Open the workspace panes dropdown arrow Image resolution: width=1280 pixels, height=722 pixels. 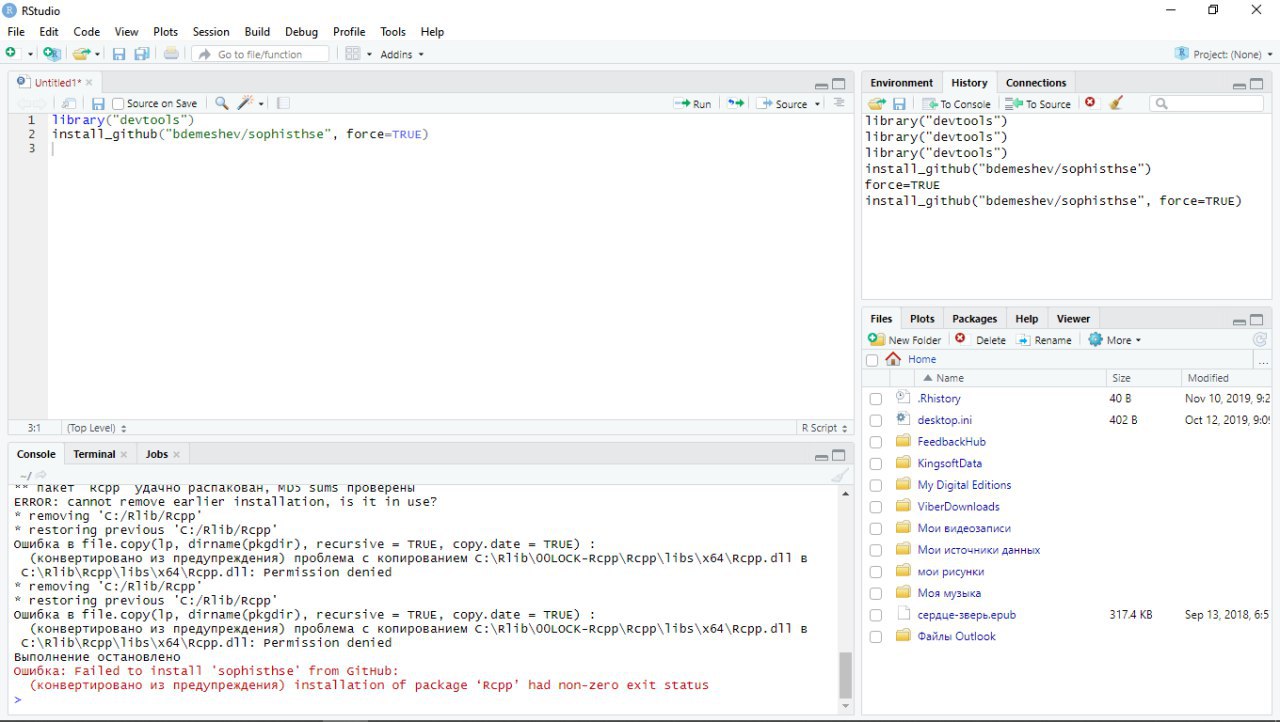(369, 54)
